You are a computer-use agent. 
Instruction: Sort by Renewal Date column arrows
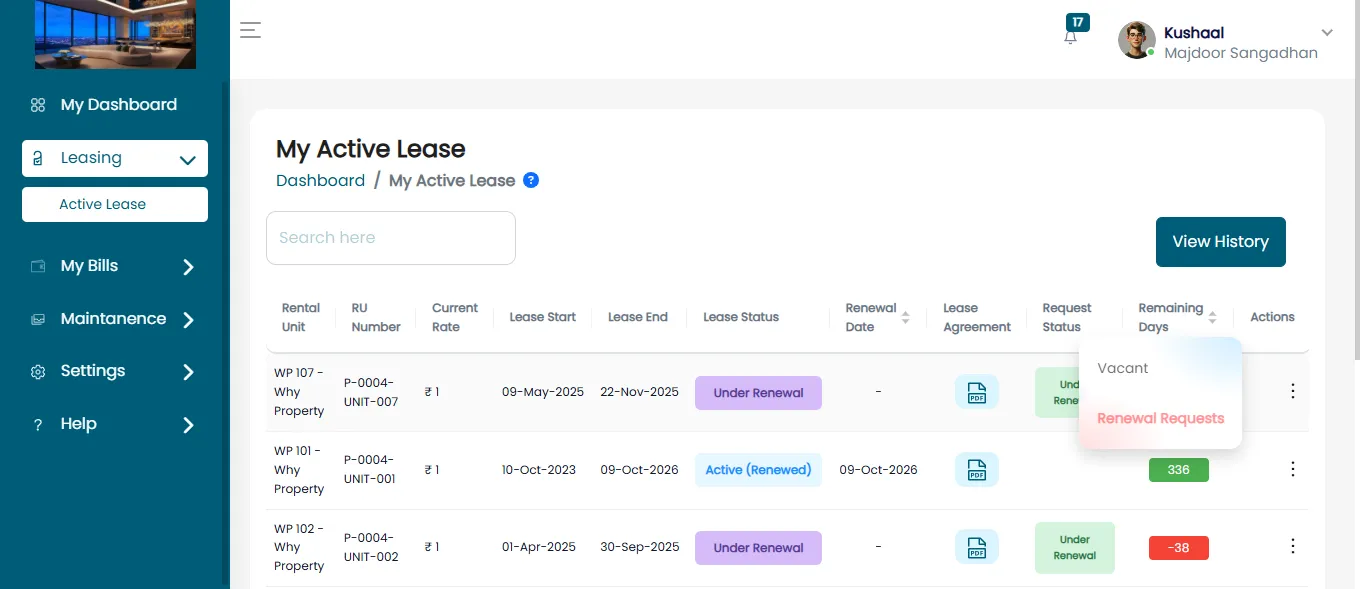coord(905,317)
